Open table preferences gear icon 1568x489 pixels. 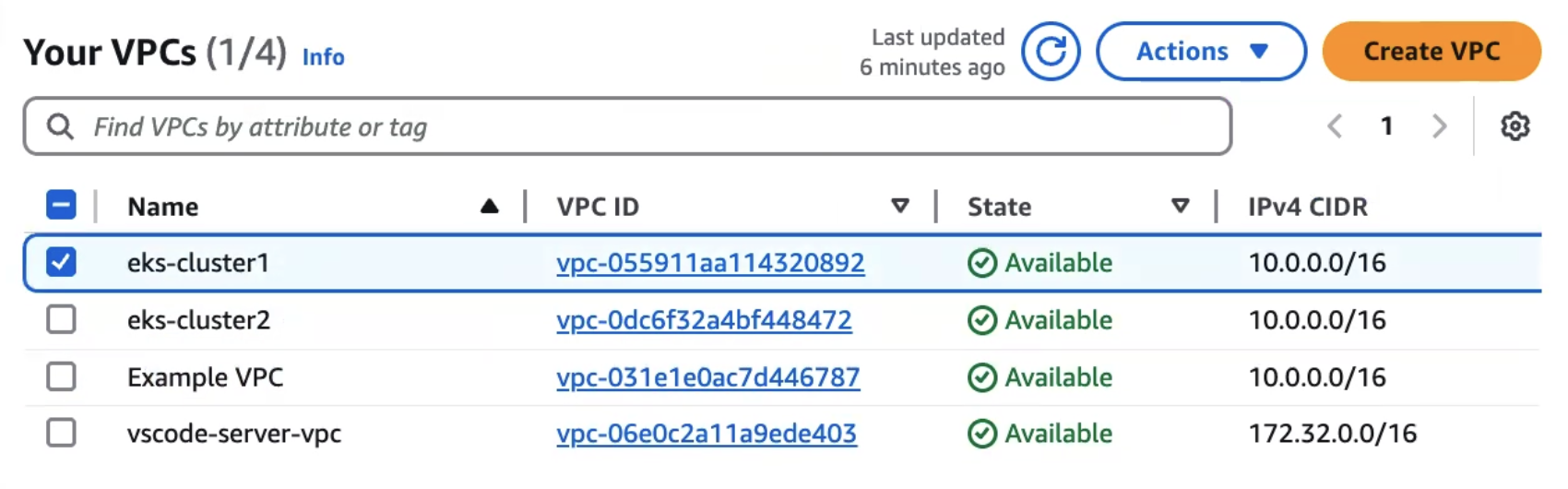(x=1515, y=126)
